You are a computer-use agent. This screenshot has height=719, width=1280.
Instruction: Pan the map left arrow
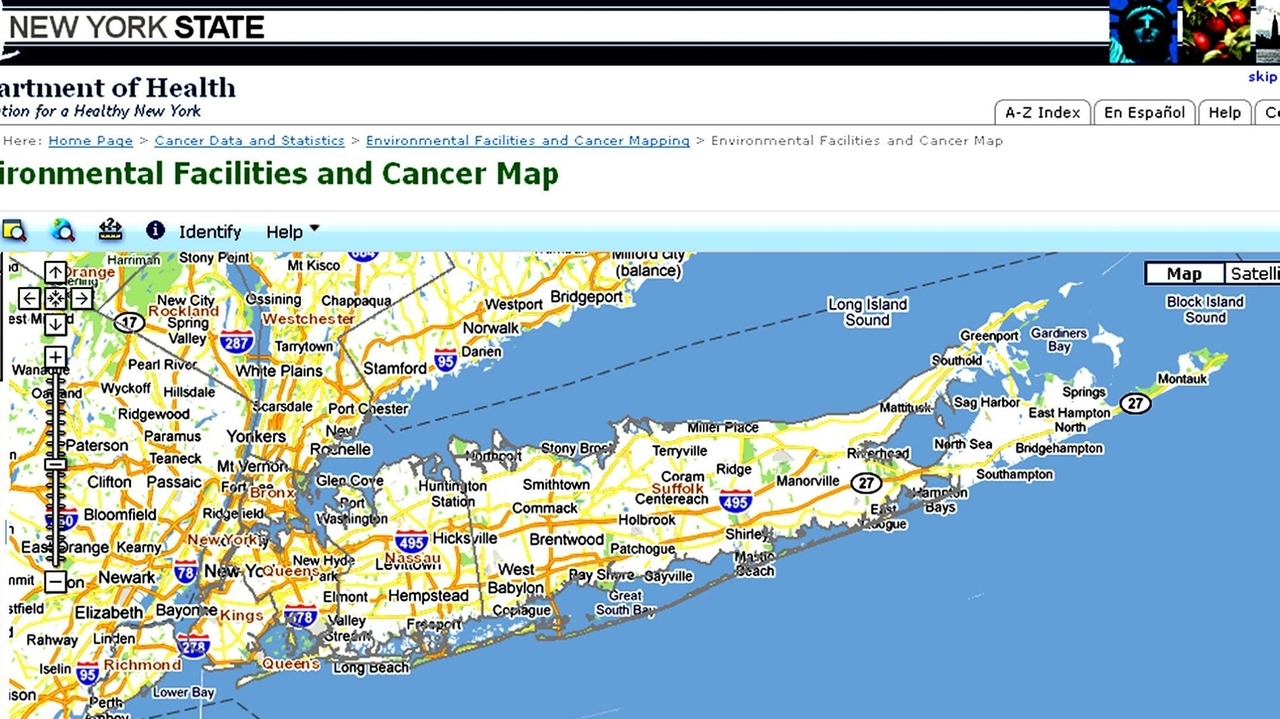click(30, 298)
